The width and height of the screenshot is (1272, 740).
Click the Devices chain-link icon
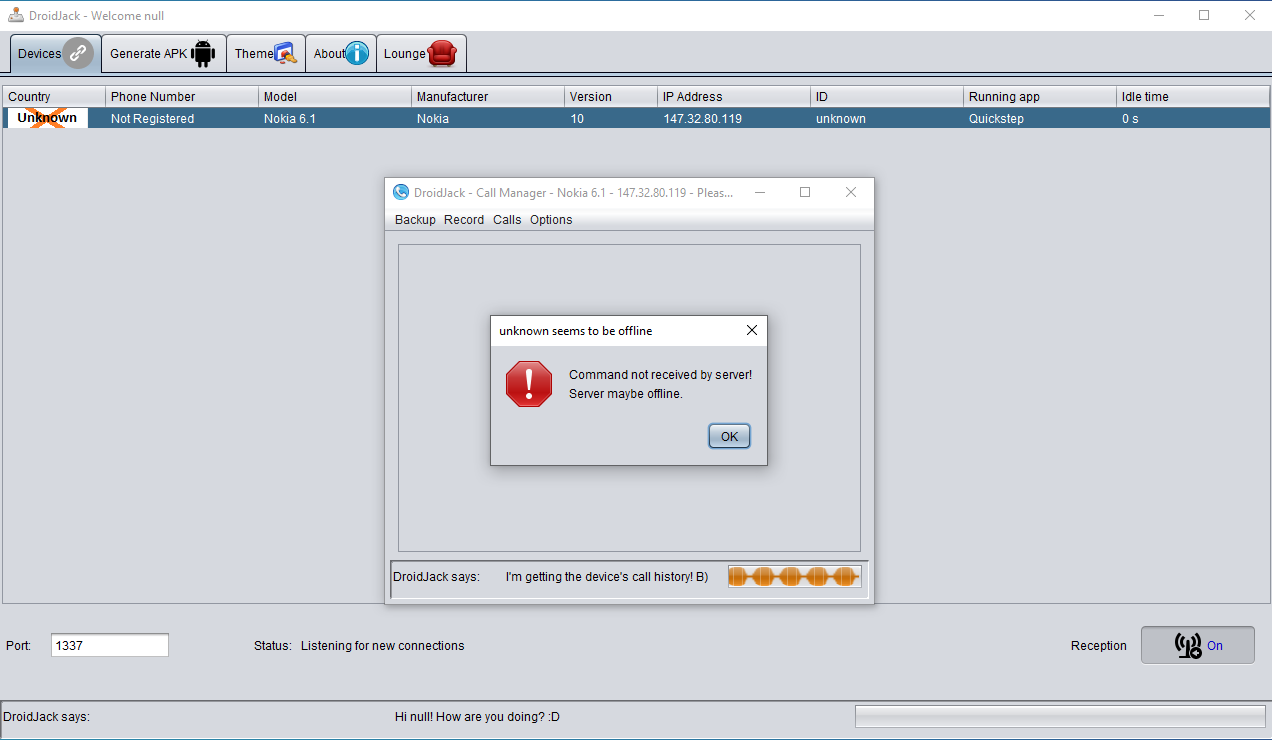78,54
